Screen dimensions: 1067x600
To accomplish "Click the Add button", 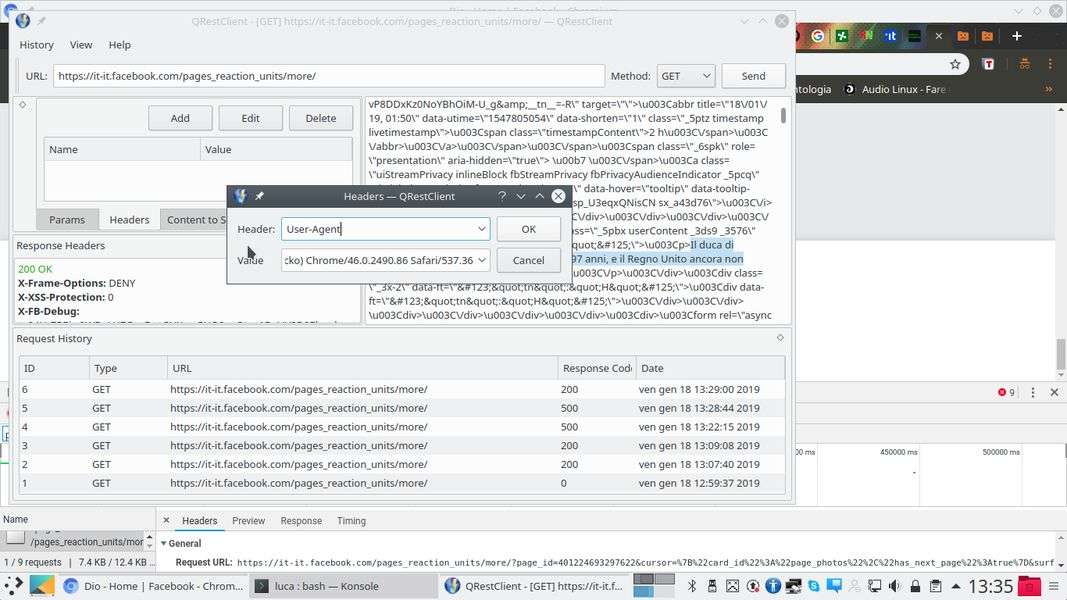I will pos(180,118).
